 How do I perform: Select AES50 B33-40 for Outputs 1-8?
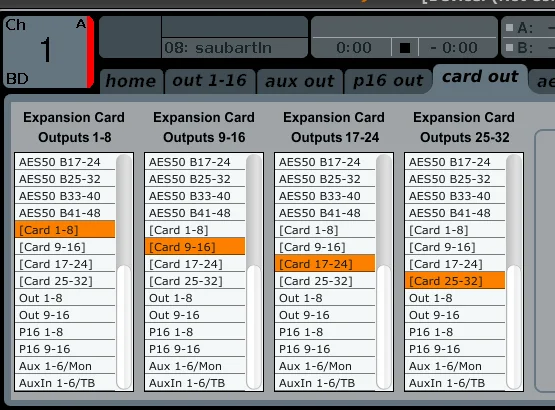pos(65,196)
